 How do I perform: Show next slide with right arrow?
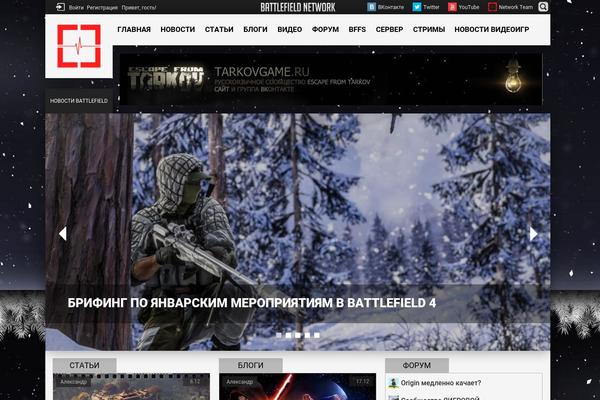(533, 233)
